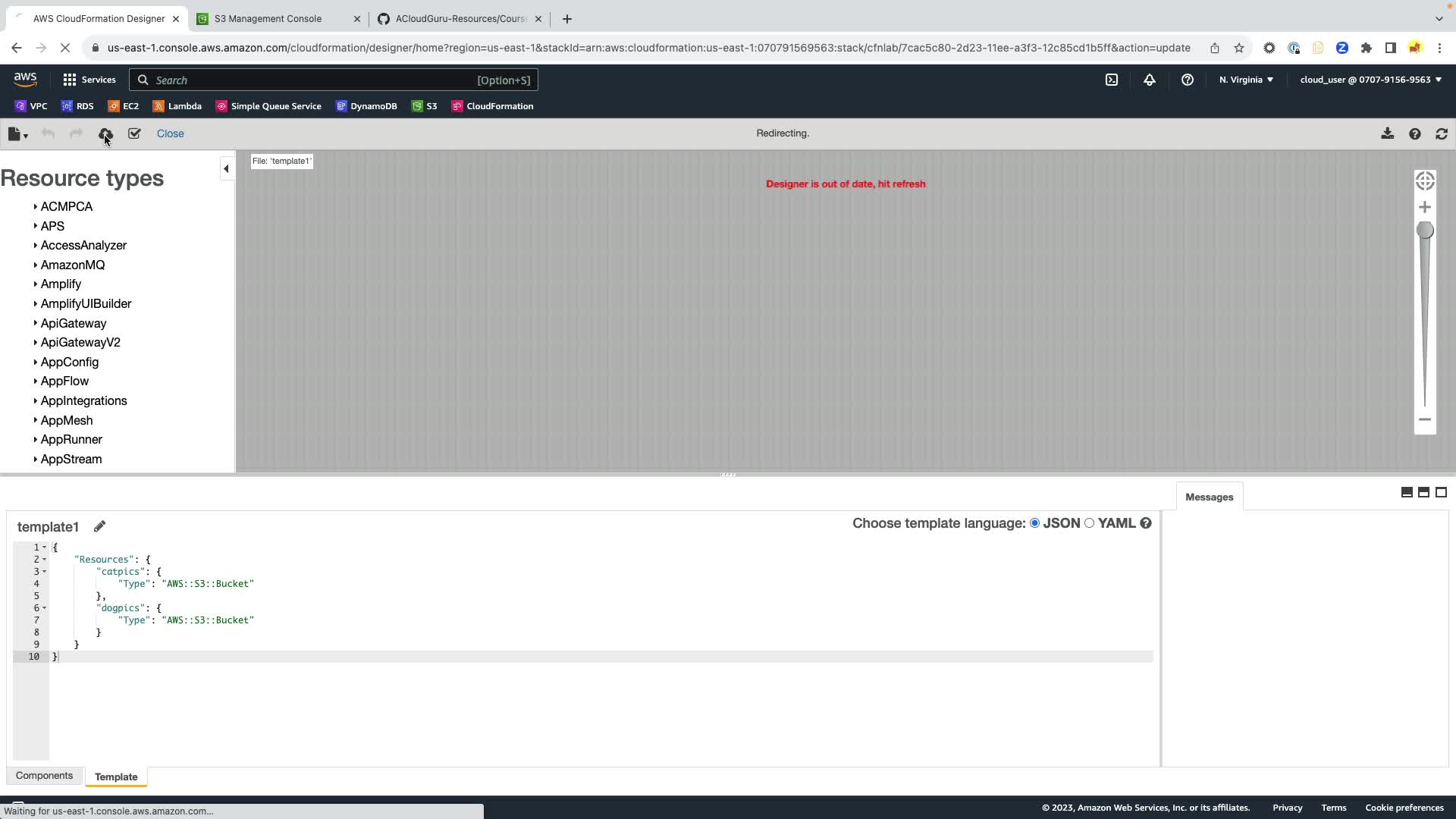Click the canvas zoom slider handle
This screenshot has height=819, width=1456.
[1425, 231]
